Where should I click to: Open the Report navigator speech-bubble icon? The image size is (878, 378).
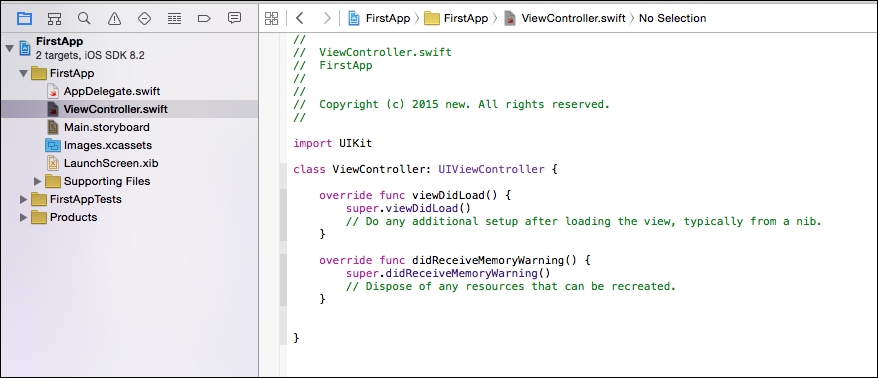click(234, 18)
